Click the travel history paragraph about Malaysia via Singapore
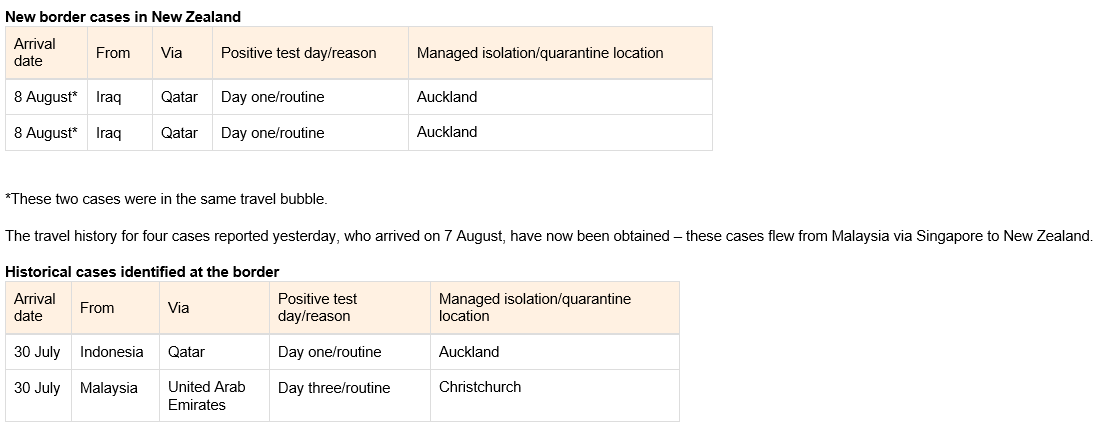Viewport: 1099px width, 434px height. click(x=548, y=236)
